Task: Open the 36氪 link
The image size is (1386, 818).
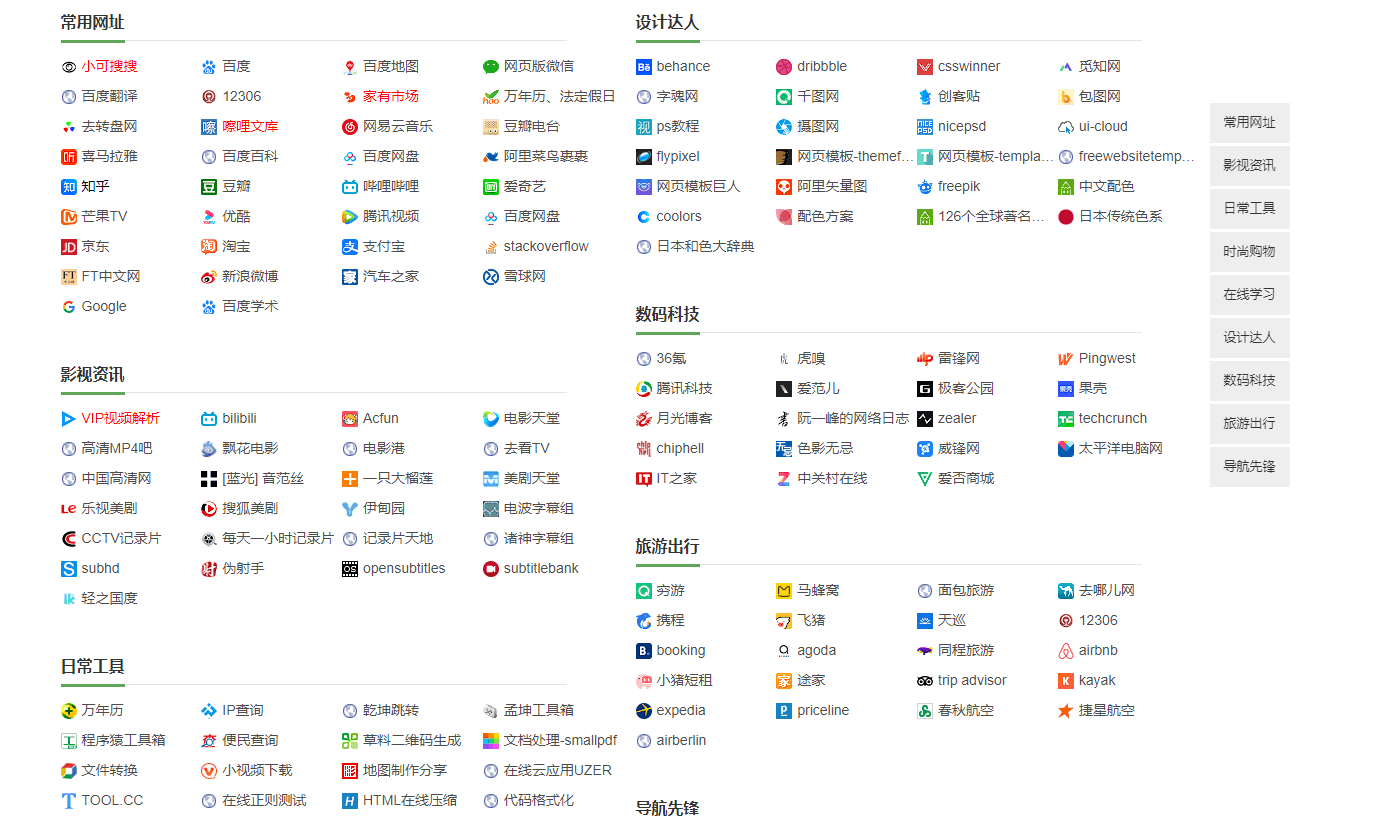Action: click(672, 359)
